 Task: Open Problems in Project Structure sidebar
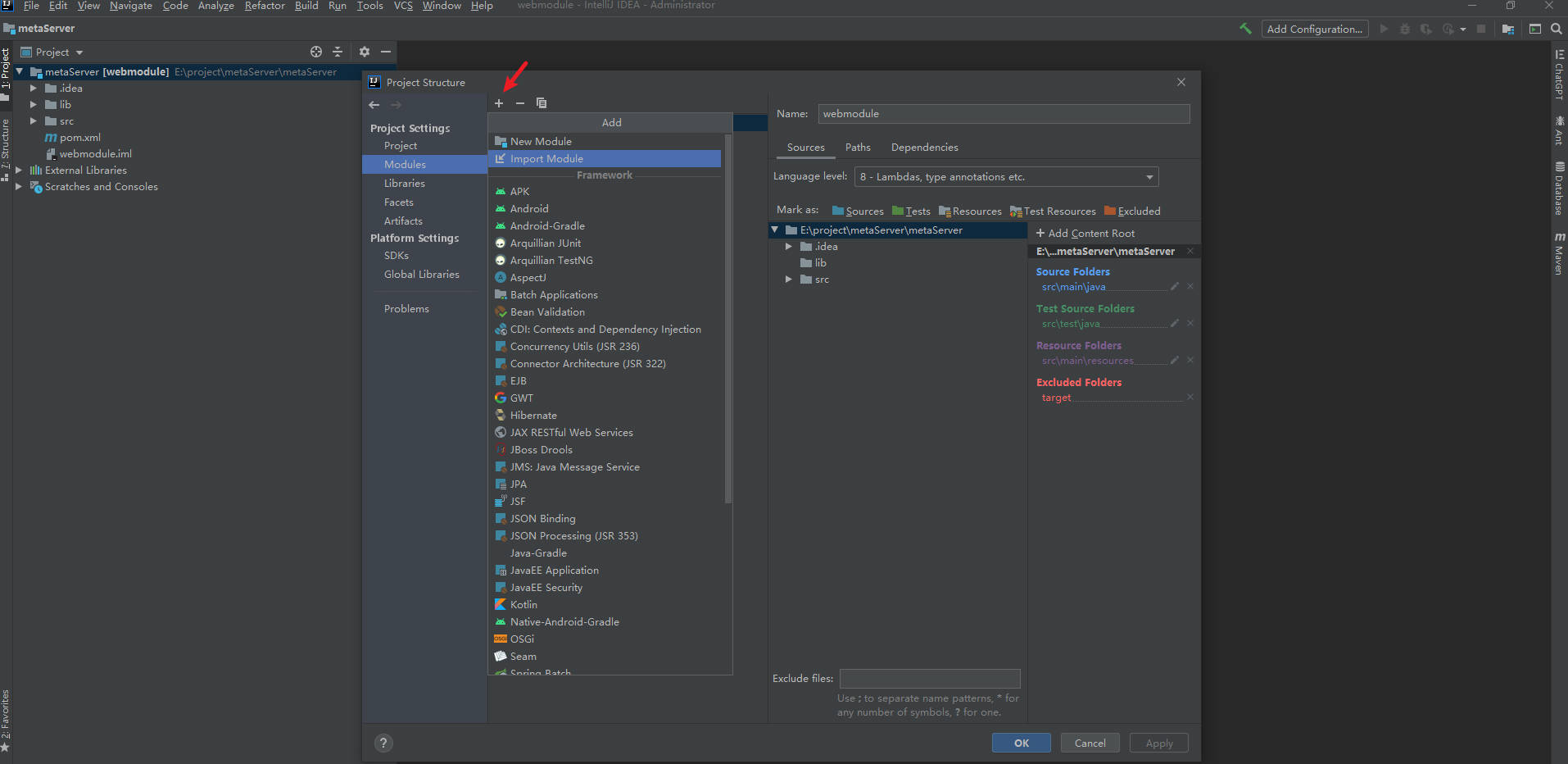[x=406, y=308]
